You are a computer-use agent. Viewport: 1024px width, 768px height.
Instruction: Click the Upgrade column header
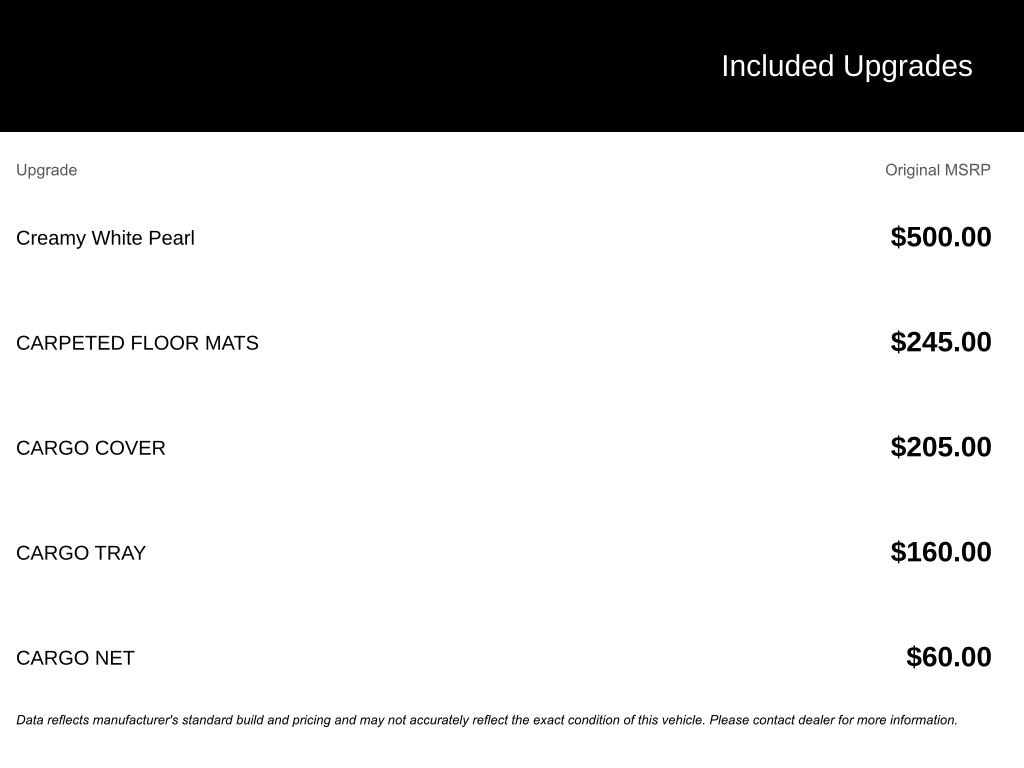coord(46,170)
